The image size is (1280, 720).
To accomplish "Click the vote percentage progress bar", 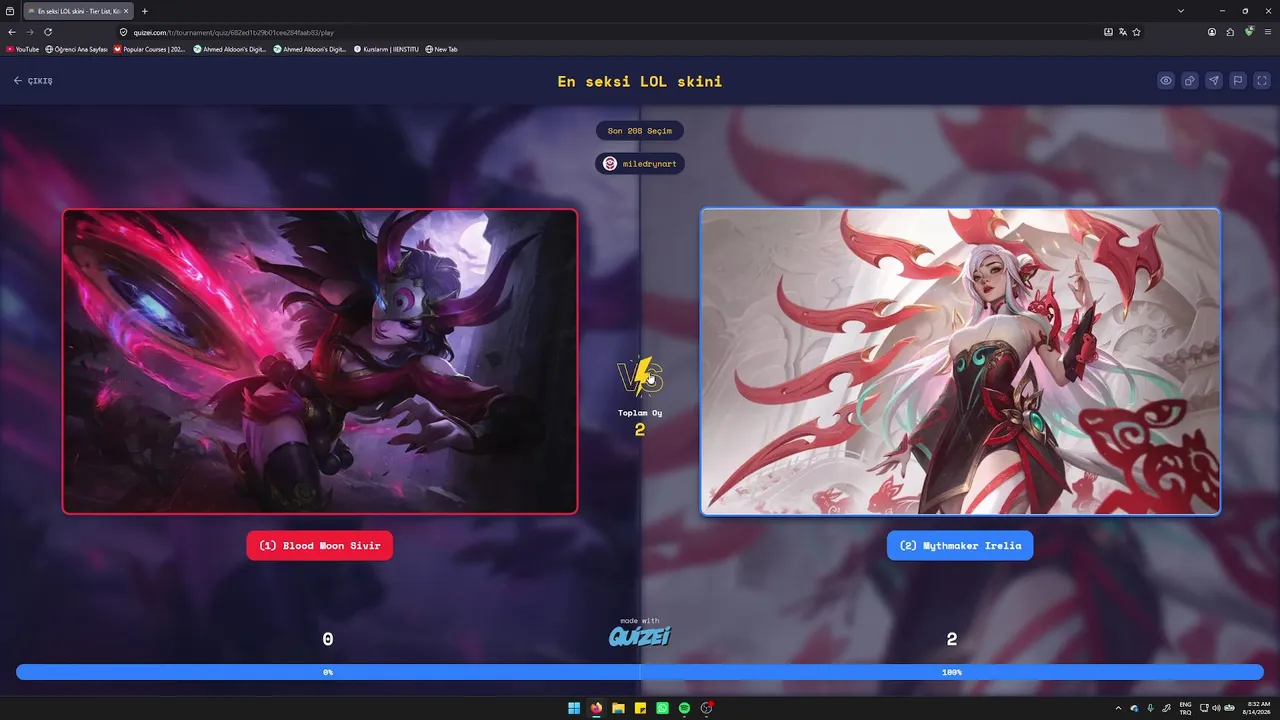I will (640, 672).
